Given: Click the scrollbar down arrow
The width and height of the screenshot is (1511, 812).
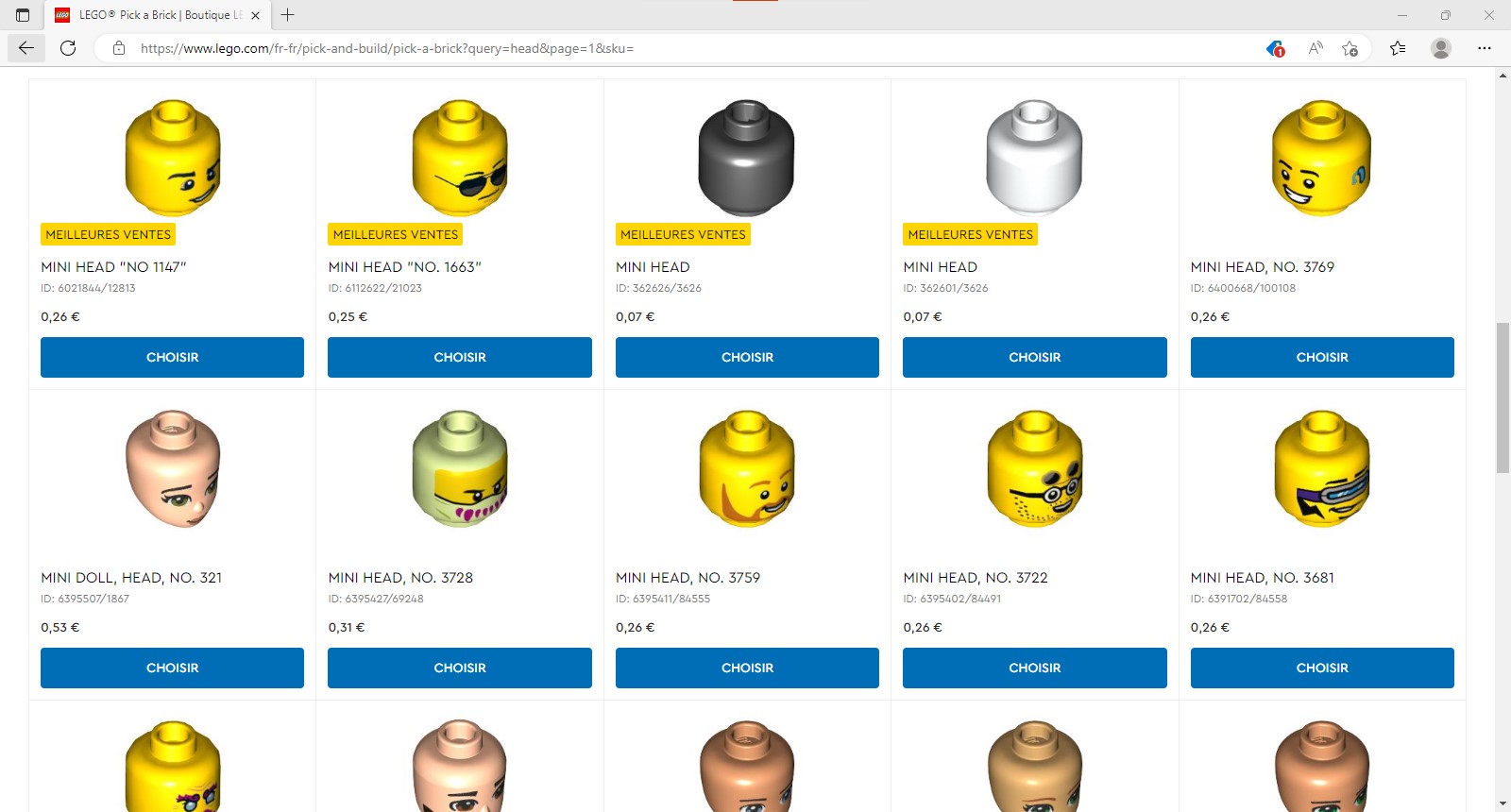Looking at the screenshot, I should point(1503,804).
